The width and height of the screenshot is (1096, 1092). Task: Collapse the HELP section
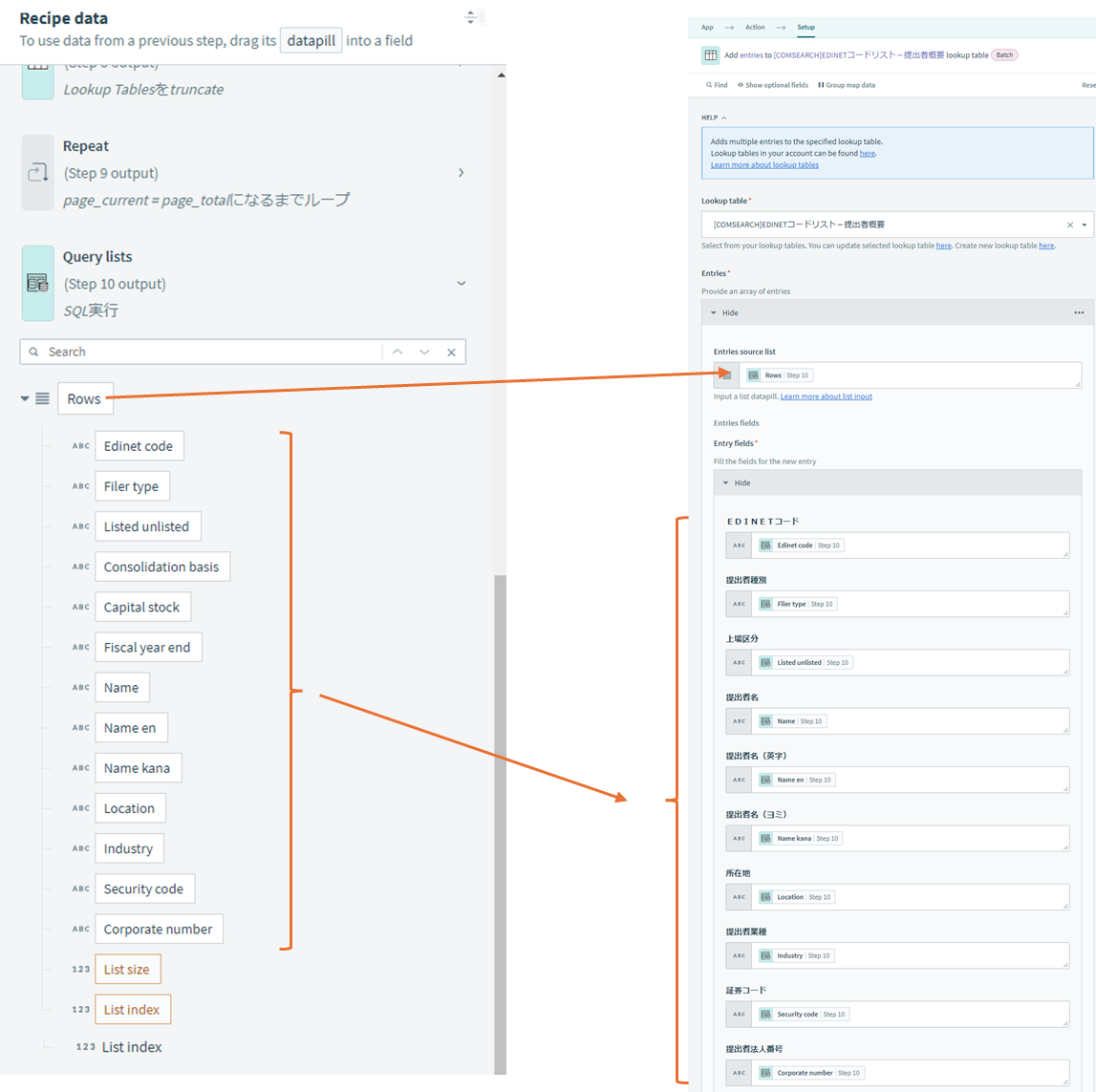(x=714, y=118)
